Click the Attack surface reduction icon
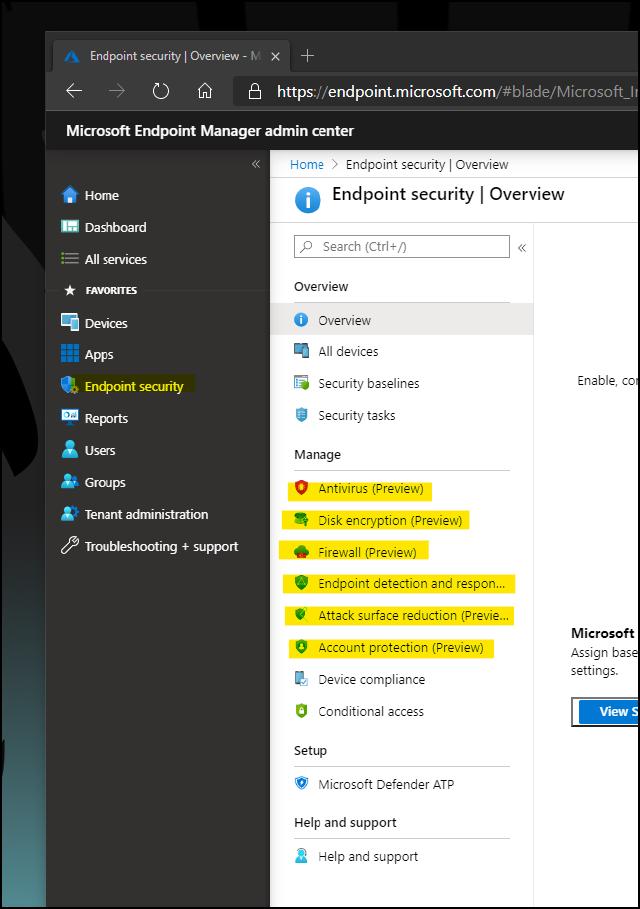Image resolution: width=640 pixels, height=909 pixels. 301,615
